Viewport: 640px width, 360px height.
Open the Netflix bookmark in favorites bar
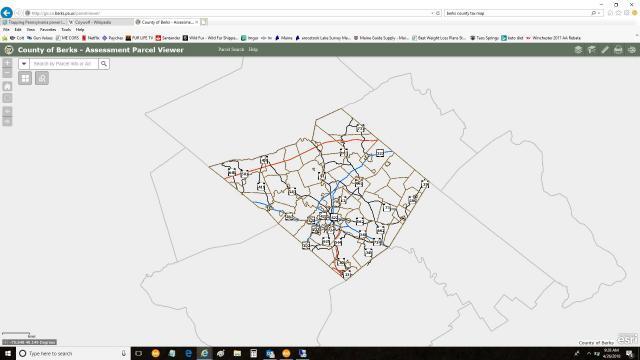pyautogui.click(x=91, y=38)
